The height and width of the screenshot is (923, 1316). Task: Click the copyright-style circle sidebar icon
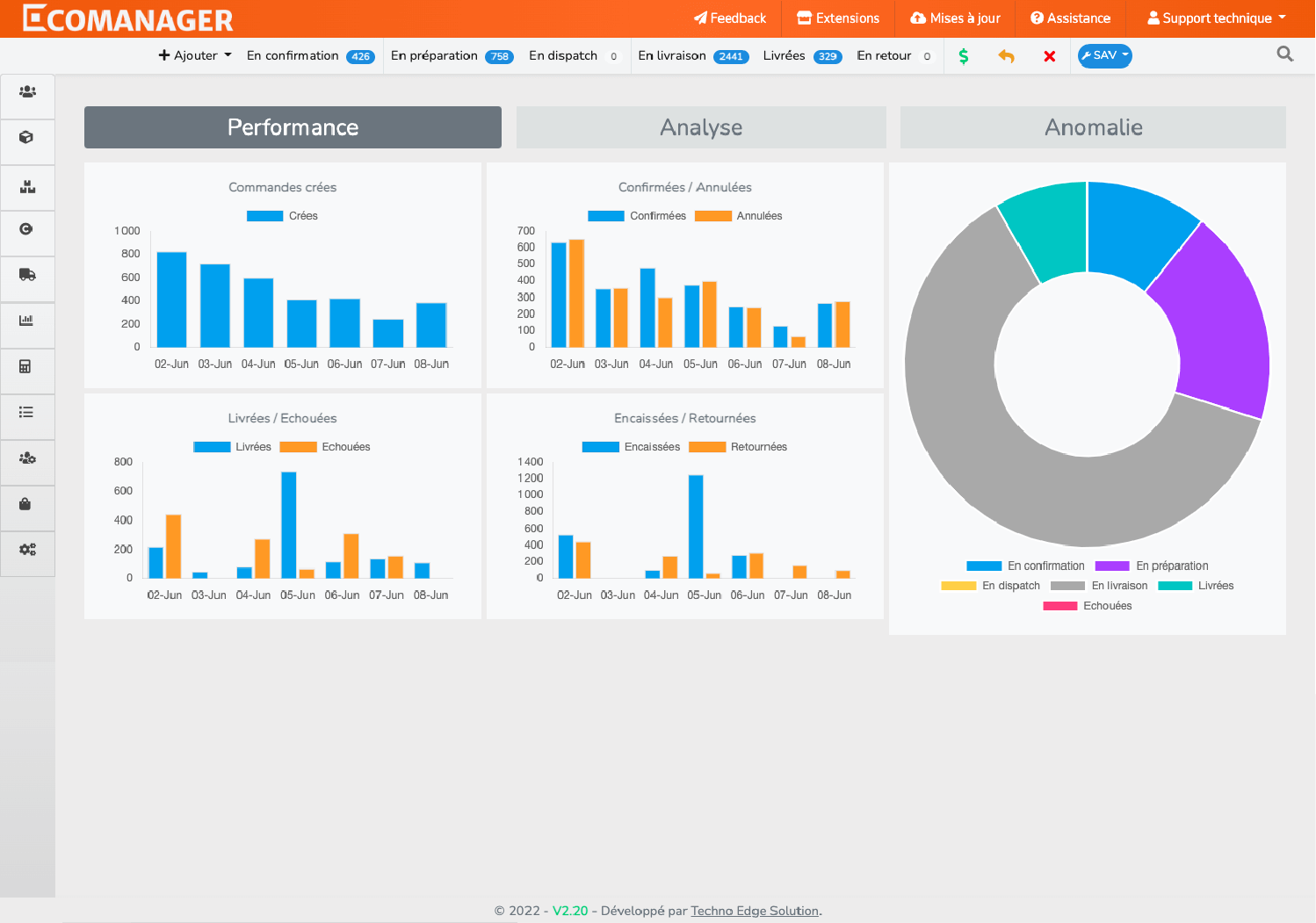[x=26, y=228]
